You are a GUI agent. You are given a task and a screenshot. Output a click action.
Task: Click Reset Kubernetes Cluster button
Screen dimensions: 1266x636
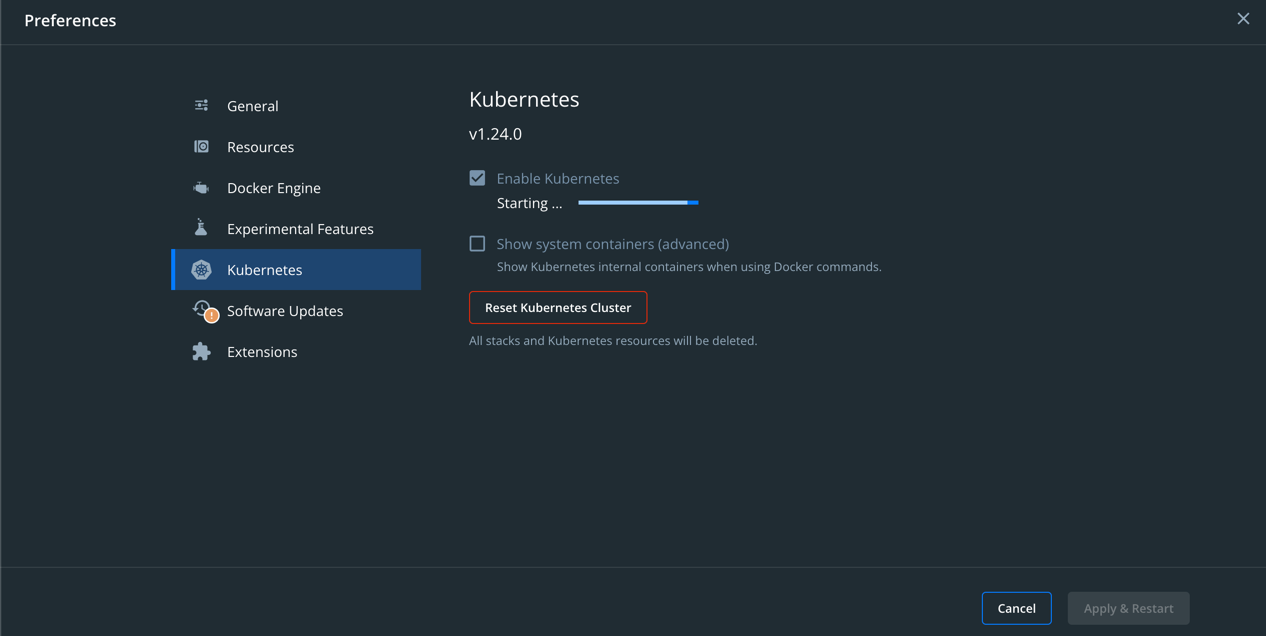pos(558,307)
